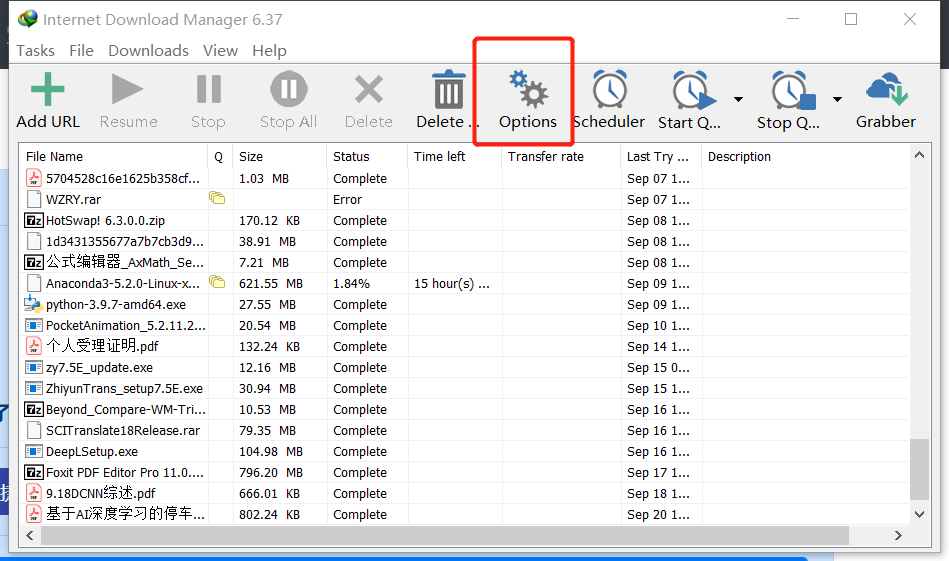Open the View menu
949x561 pixels.
220,51
